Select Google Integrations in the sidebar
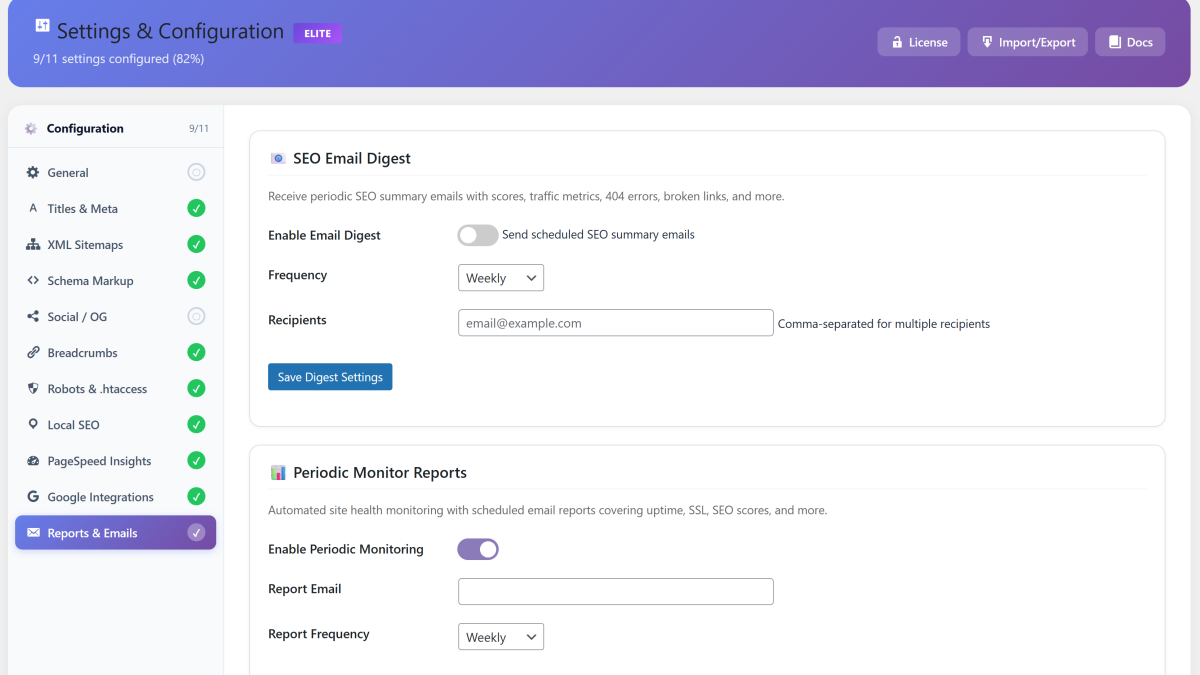Viewport: 1200px width, 675px height. pos(100,496)
